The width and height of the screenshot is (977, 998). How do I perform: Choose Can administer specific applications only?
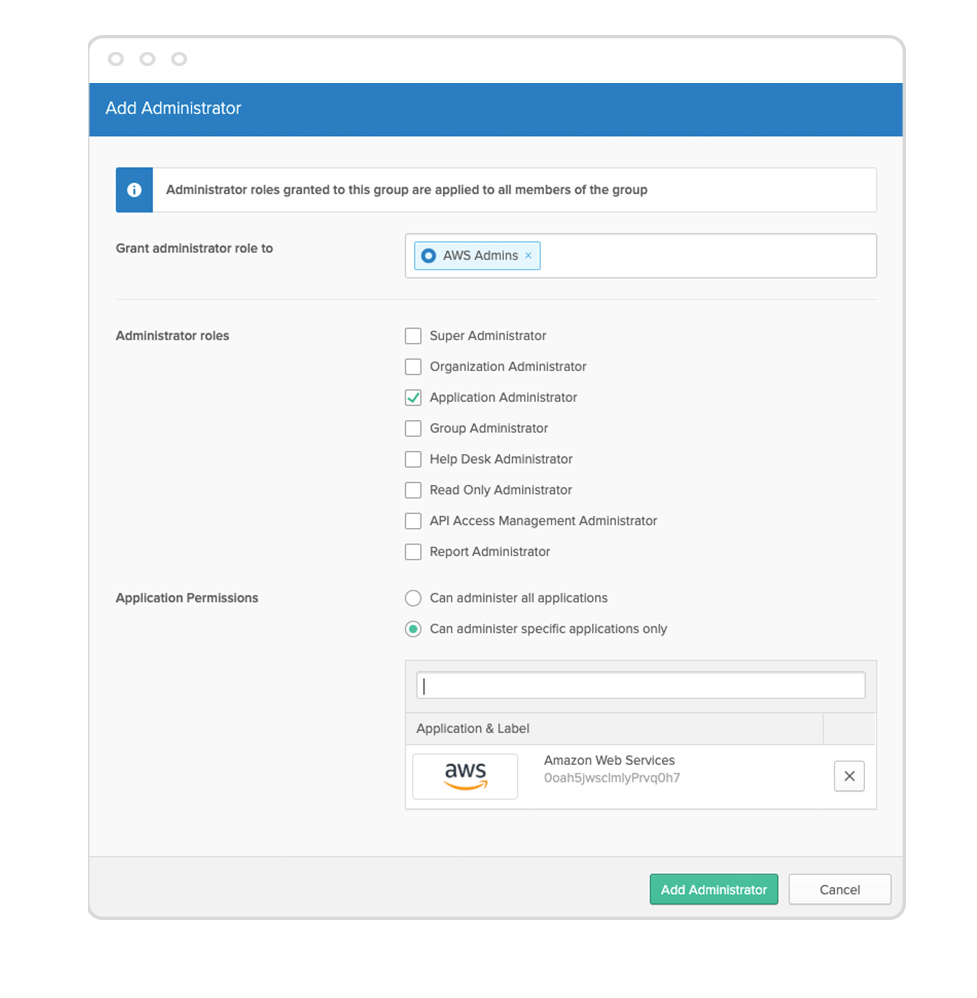[x=413, y=629]
